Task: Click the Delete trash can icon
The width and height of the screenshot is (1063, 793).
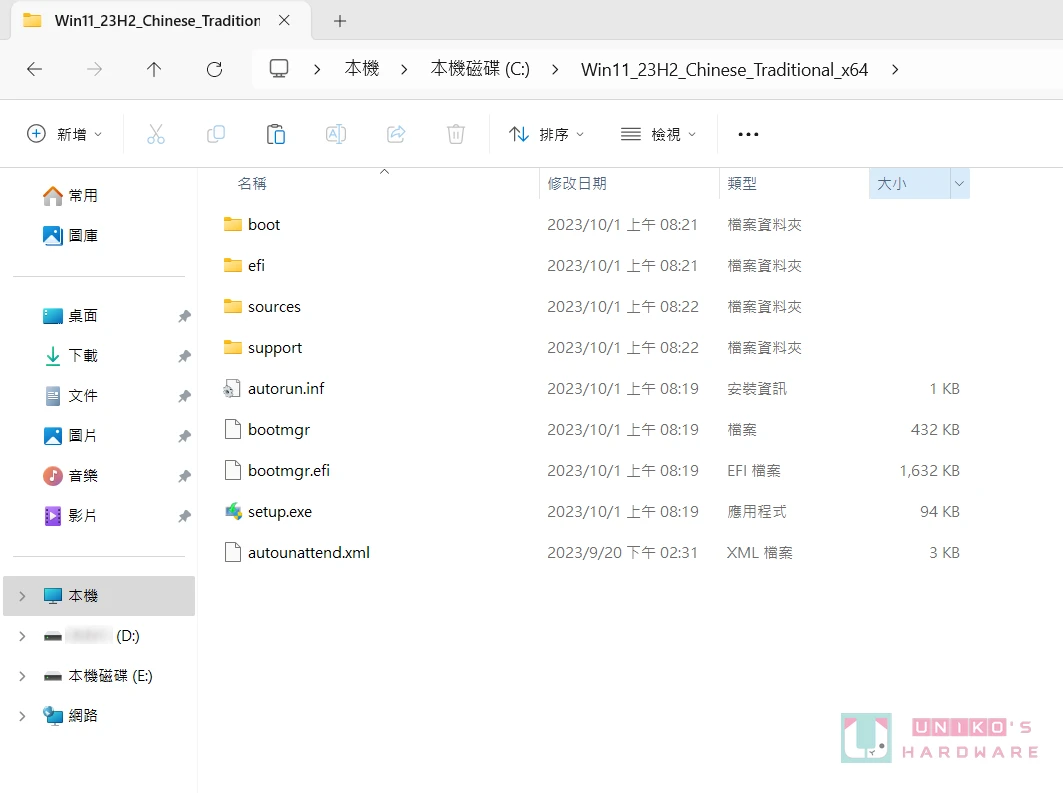Action: pyautogui.click(x=456, y=134)
